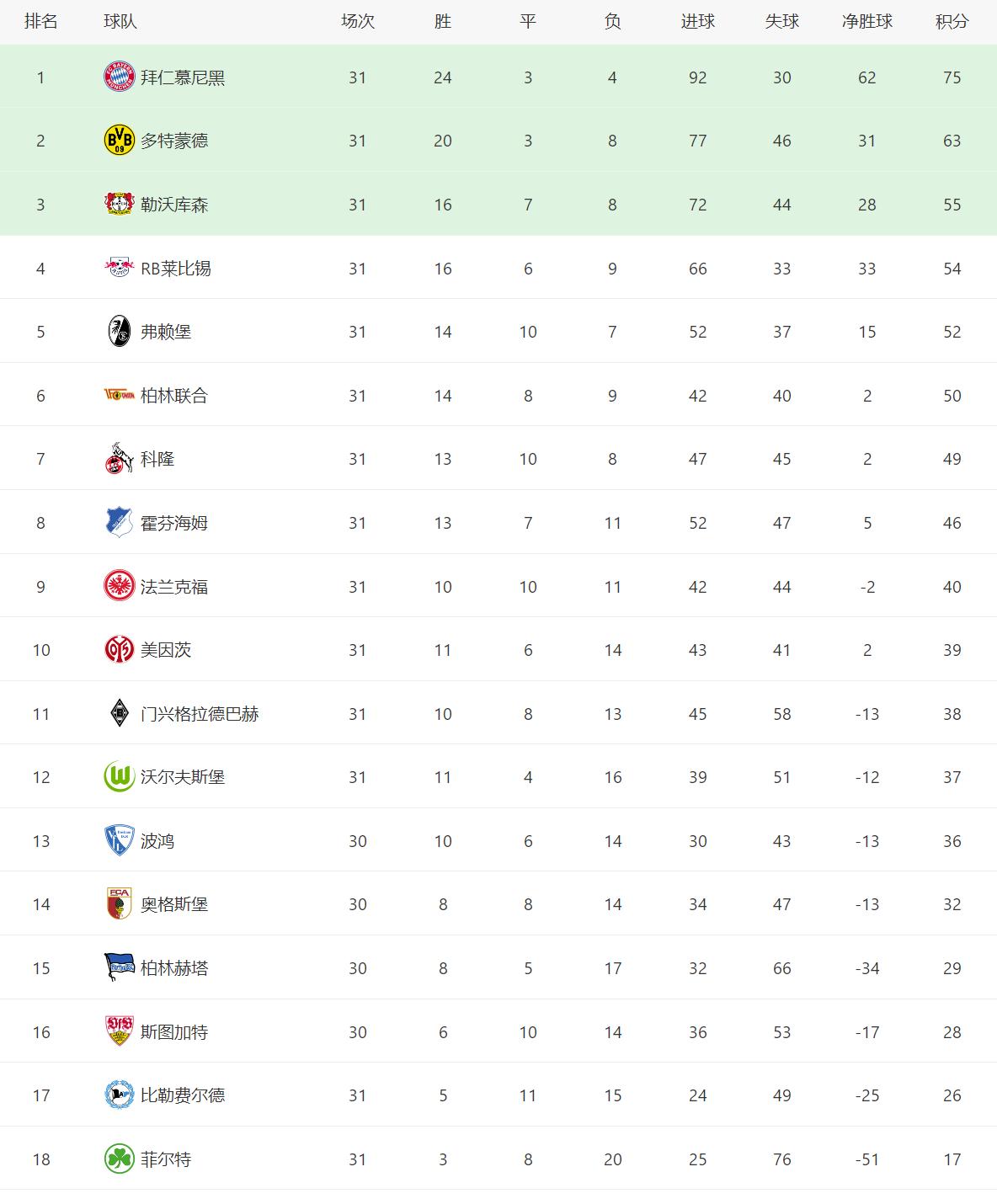Screen dimensions: 997x1204
Task: Click the 积分 column header
Action: [x=952, y=22]
